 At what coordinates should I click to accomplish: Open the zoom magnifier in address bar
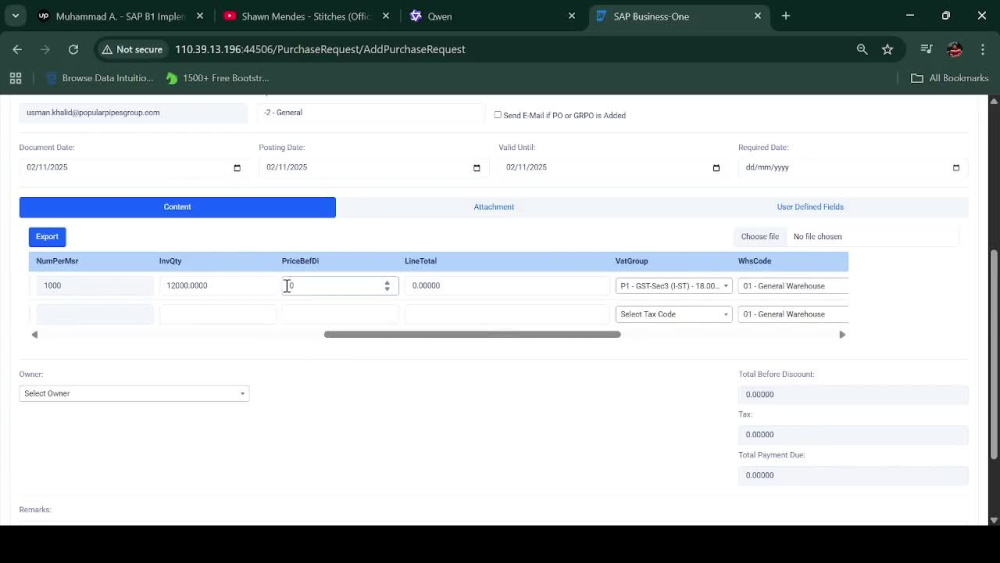click(862, 49)
